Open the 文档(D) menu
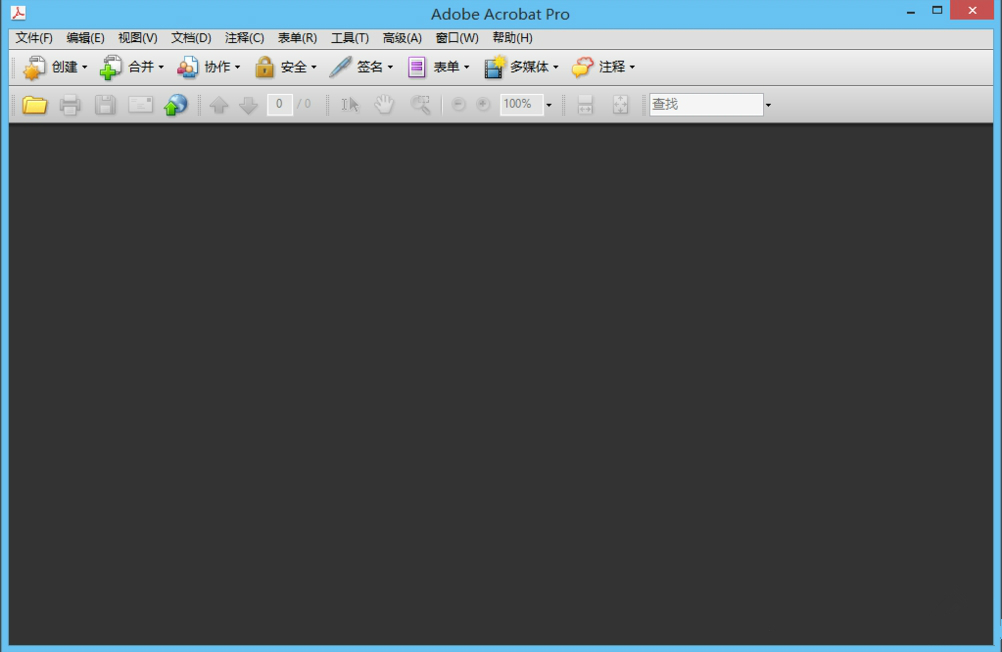This screenshot has height=652, width=1002. pyautogui.click(x=191, y=38)
